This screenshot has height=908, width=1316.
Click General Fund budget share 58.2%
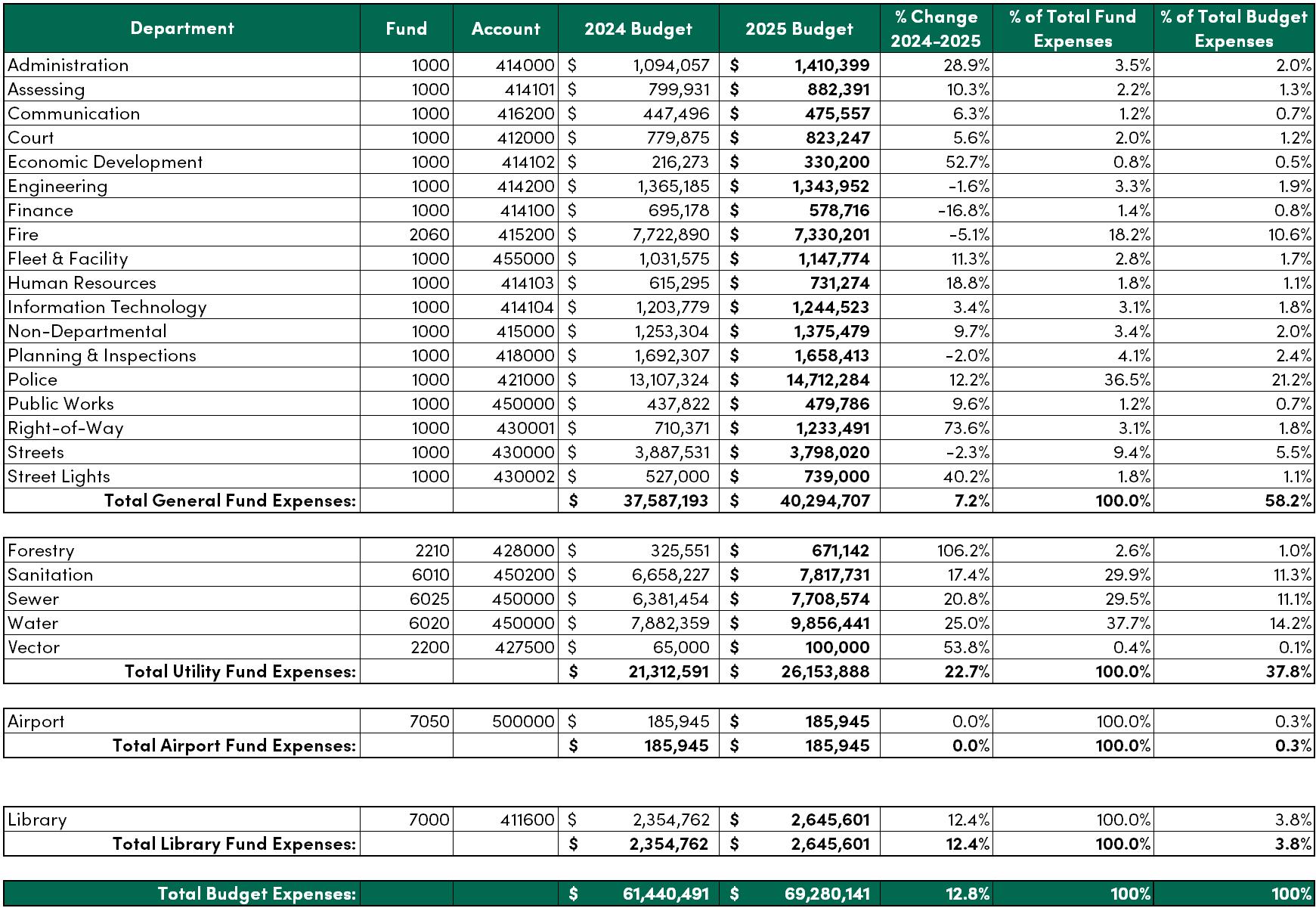pyautogui.click(x=1290, y=500)
